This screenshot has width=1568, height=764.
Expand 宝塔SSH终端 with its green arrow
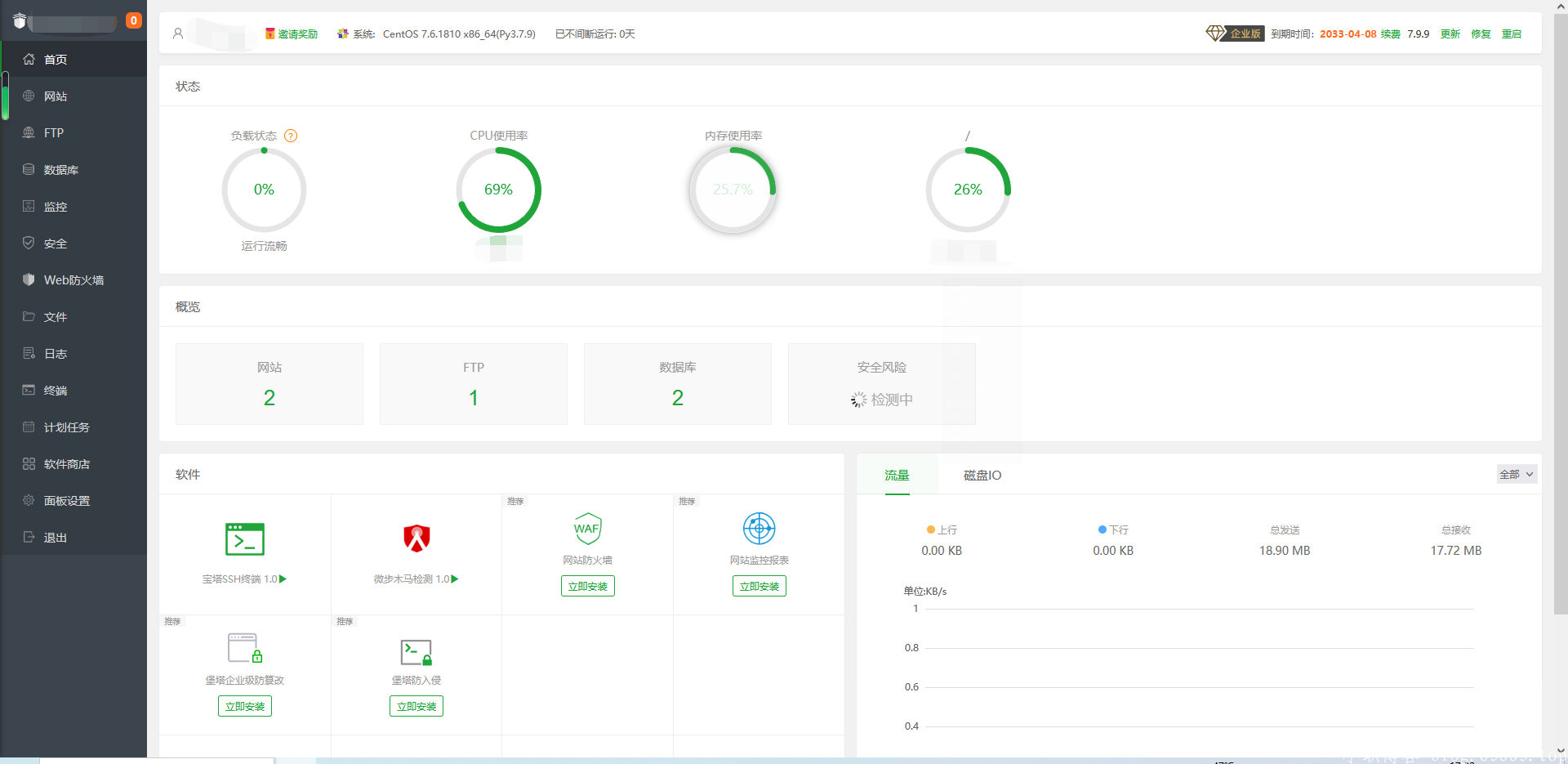pyautogui.click(x=283, y=579)
